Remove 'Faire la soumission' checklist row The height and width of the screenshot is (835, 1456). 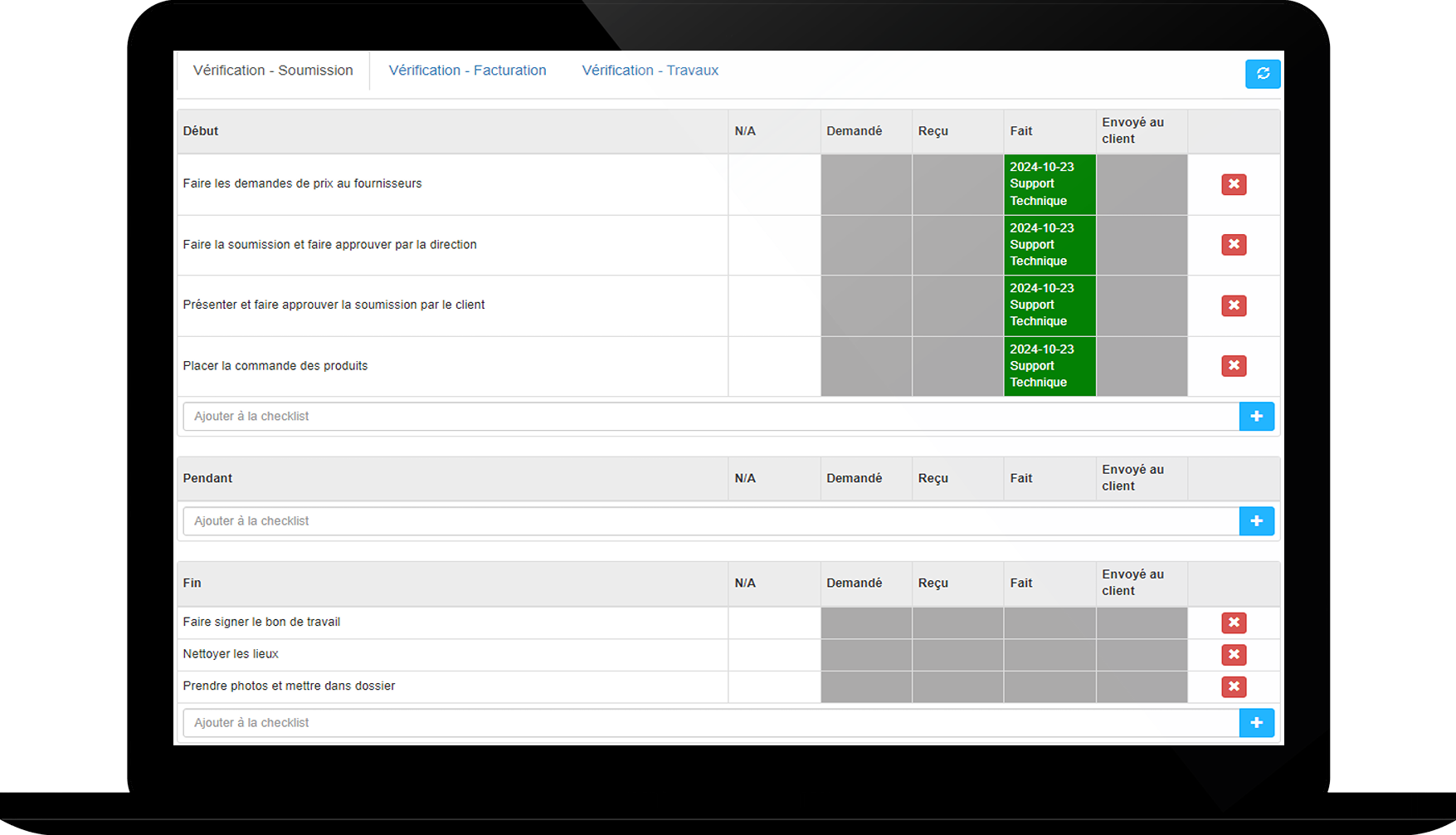click(1234, 245)
